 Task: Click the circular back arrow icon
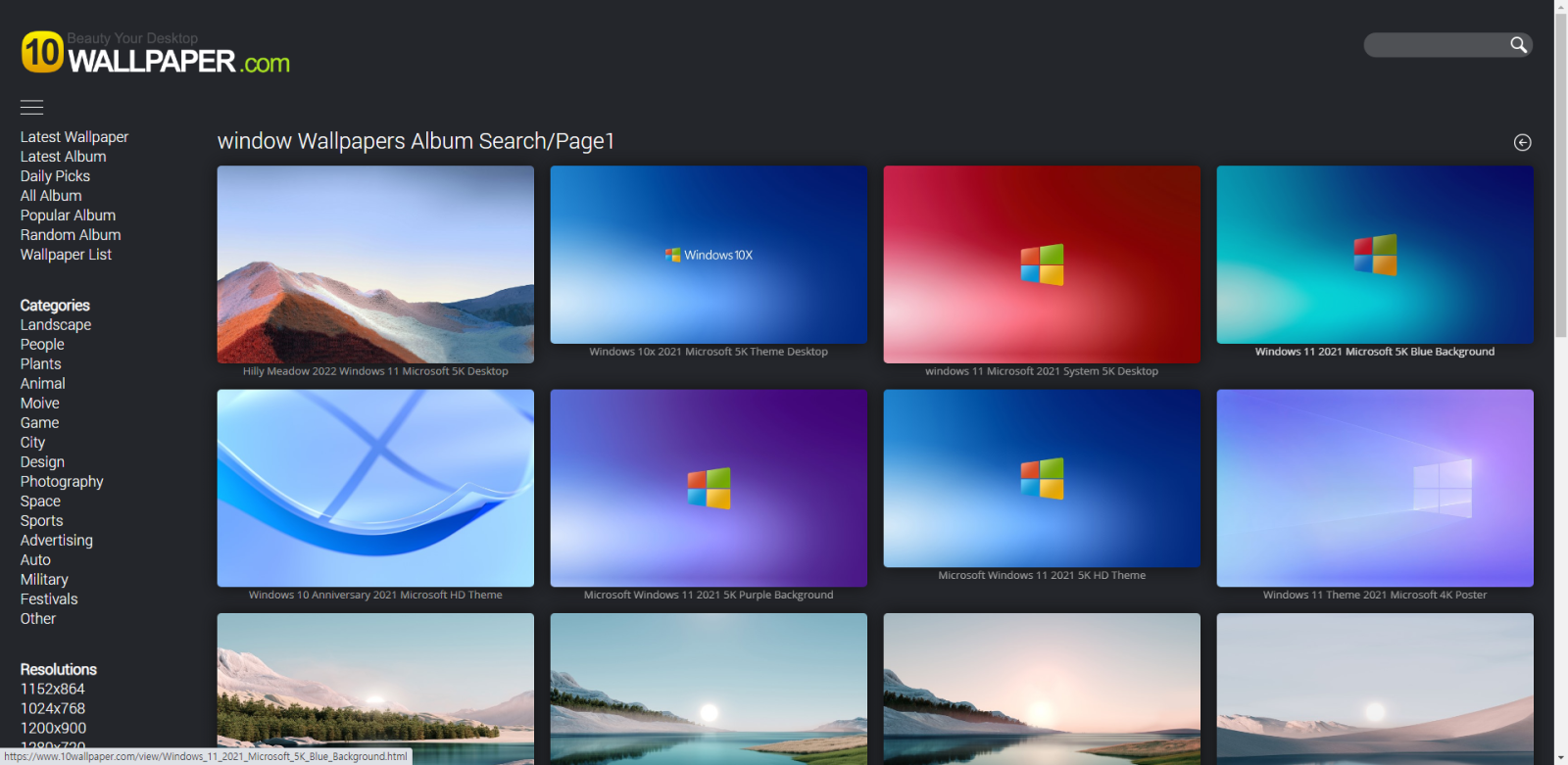[x=1522, y=143]
